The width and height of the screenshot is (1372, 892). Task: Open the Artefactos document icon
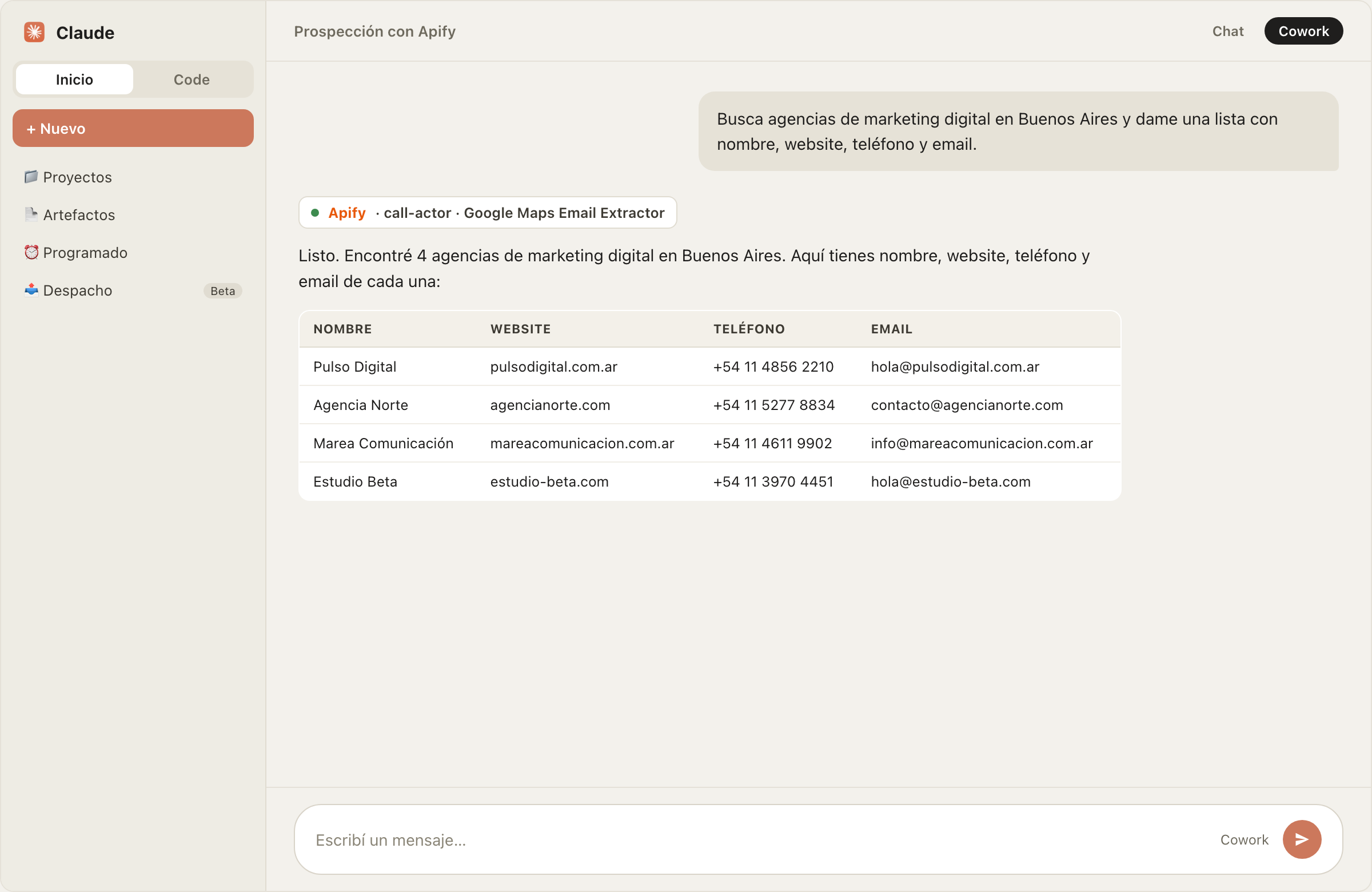click(x=31, y=214)
